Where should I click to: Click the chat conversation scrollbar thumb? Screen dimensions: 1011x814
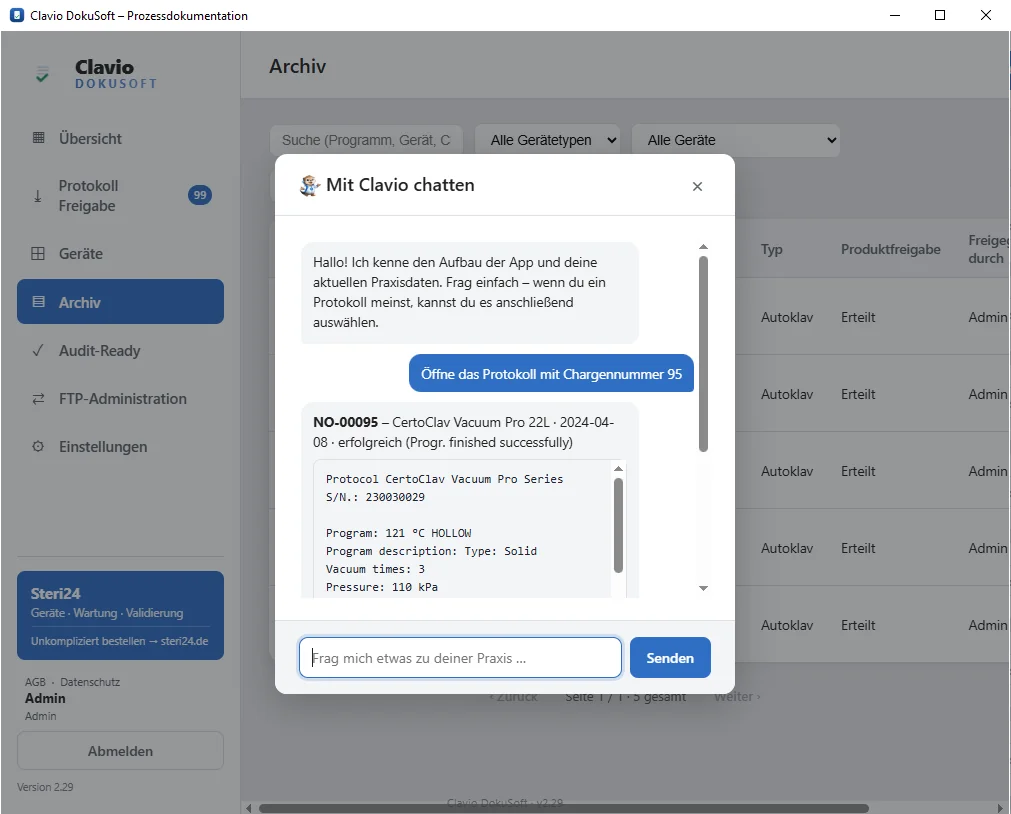pos(703,353)
